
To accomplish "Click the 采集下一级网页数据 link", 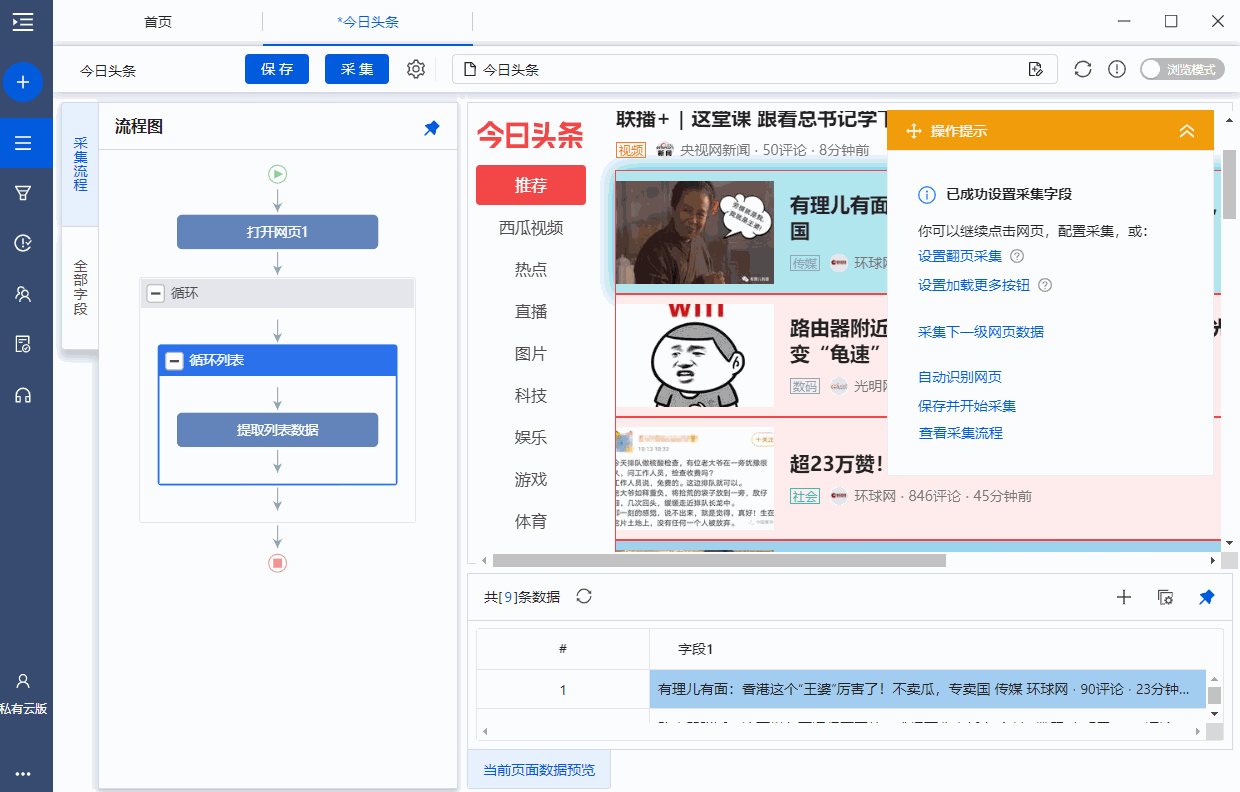I will (x=981, y=332).
